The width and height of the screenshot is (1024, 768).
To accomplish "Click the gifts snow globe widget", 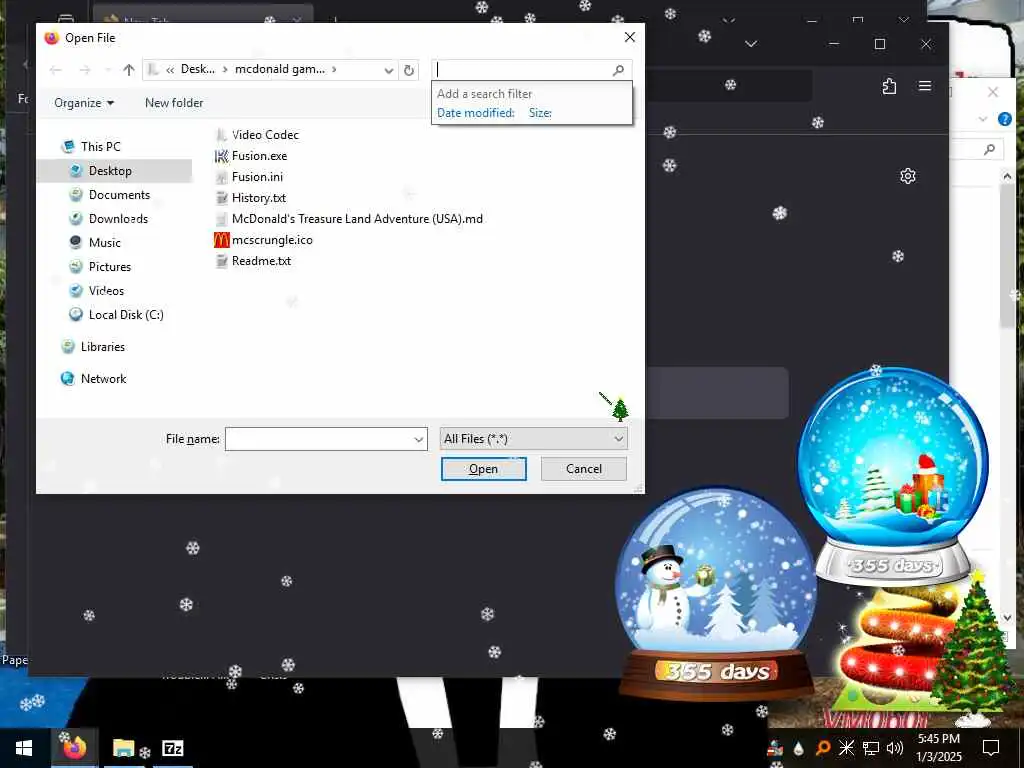I will click(x=893, y=477).
